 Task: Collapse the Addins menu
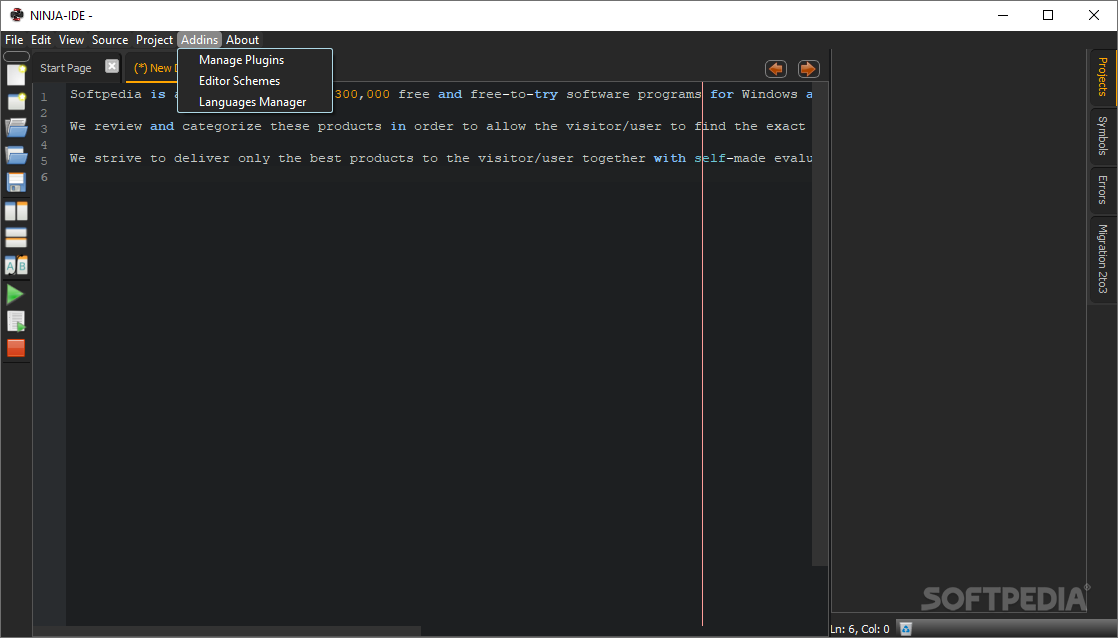point(200,40)
